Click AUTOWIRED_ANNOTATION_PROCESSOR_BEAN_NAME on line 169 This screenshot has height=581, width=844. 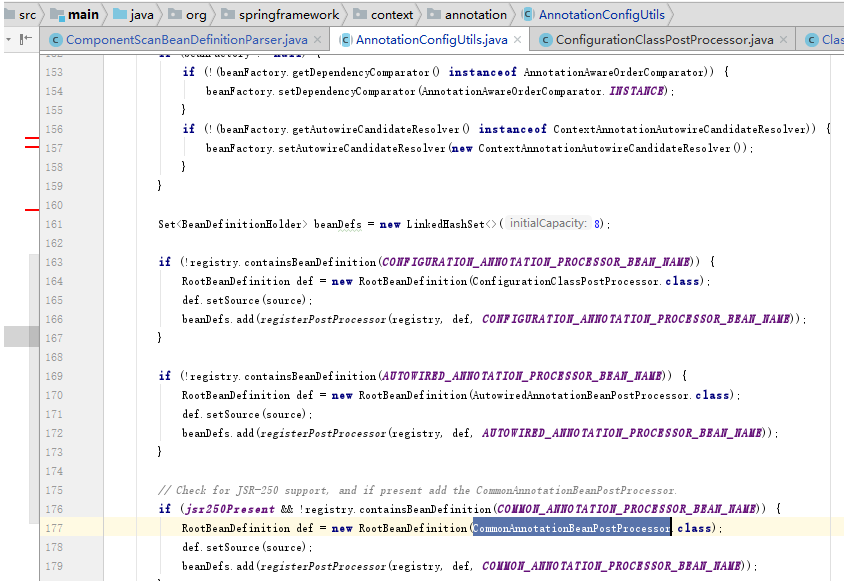pyautogui.click(x=522, y=376)
